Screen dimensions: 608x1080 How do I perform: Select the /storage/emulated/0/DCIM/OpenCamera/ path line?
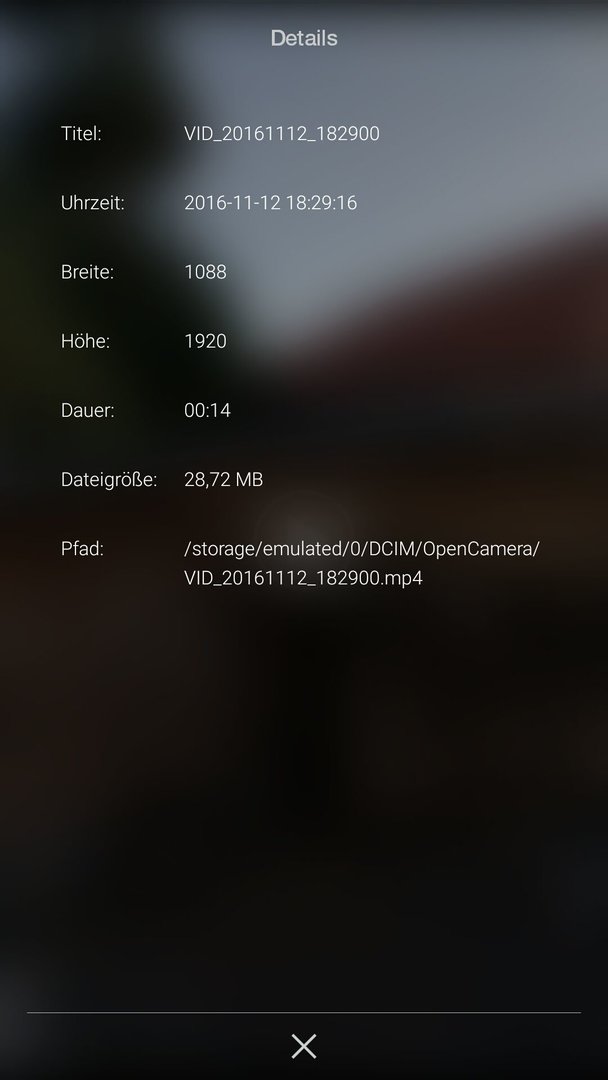(362, 549)
